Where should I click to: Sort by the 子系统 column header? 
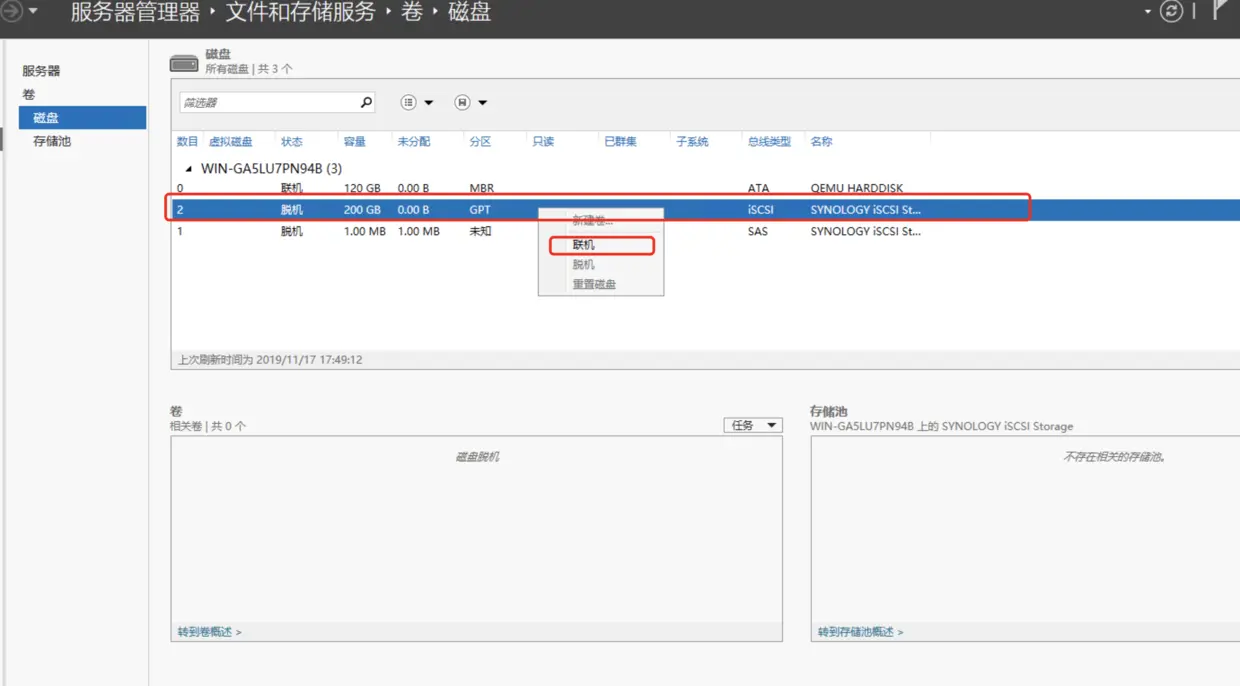692,142
